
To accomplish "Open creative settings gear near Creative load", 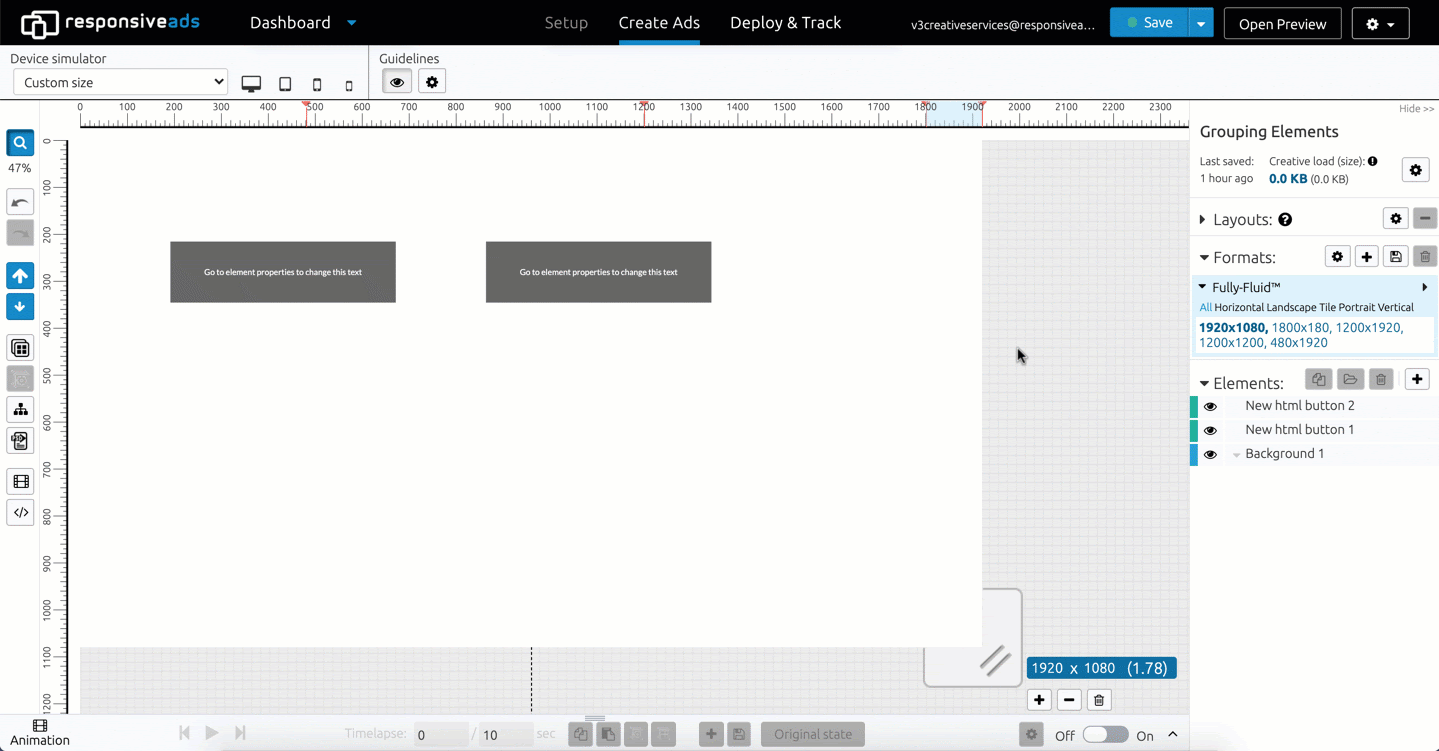I will coord(1415,170).
